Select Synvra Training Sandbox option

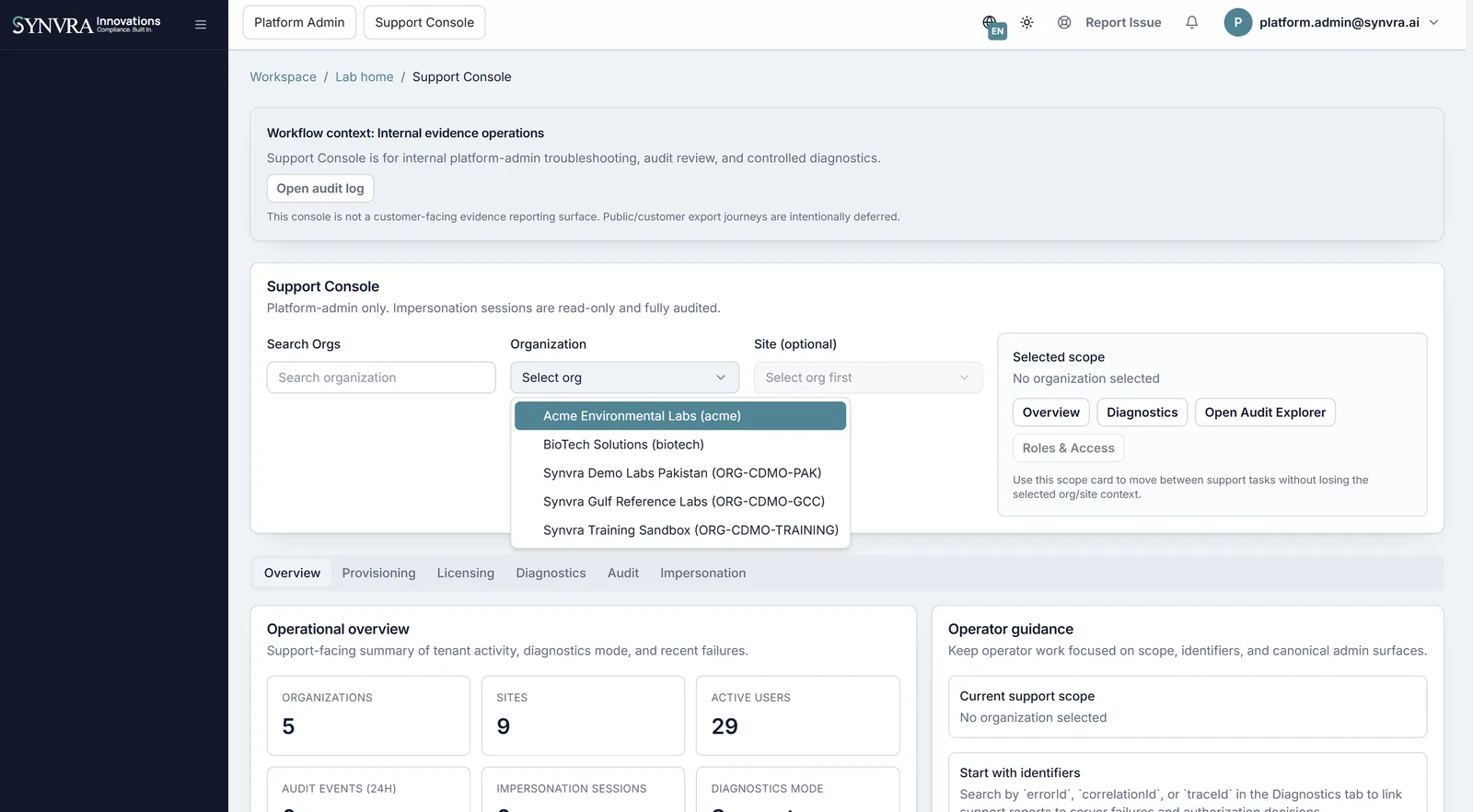pyautogui.click(x=680, y=530)
